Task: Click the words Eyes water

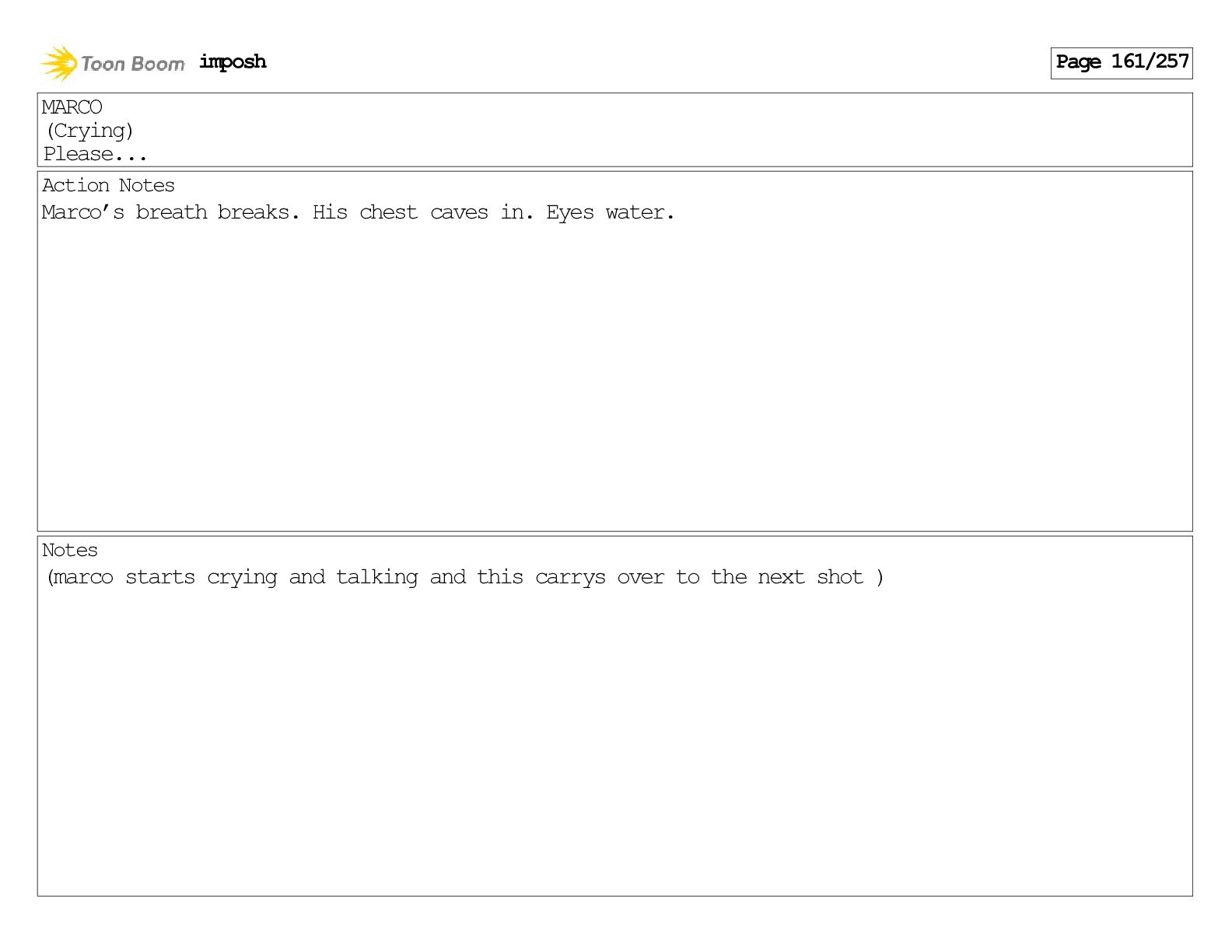Action: [611, 212]
